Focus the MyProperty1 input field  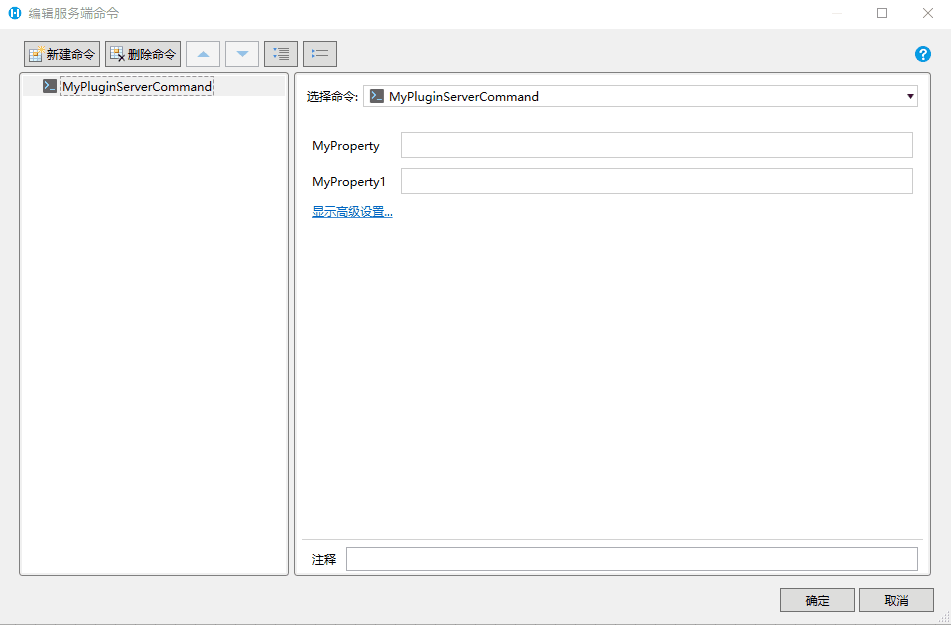point(656,181)
